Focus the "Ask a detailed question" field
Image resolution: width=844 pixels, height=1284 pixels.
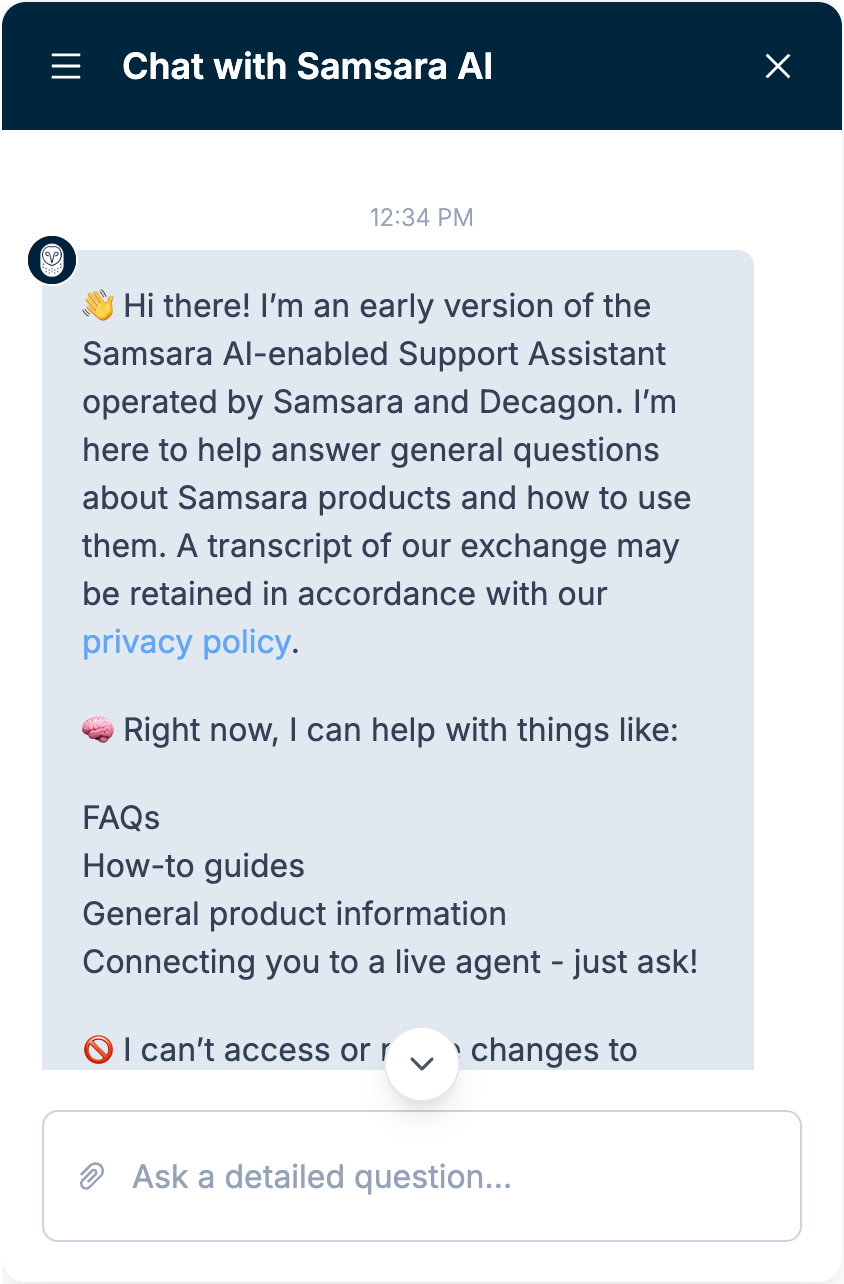tap(450, 1176)
